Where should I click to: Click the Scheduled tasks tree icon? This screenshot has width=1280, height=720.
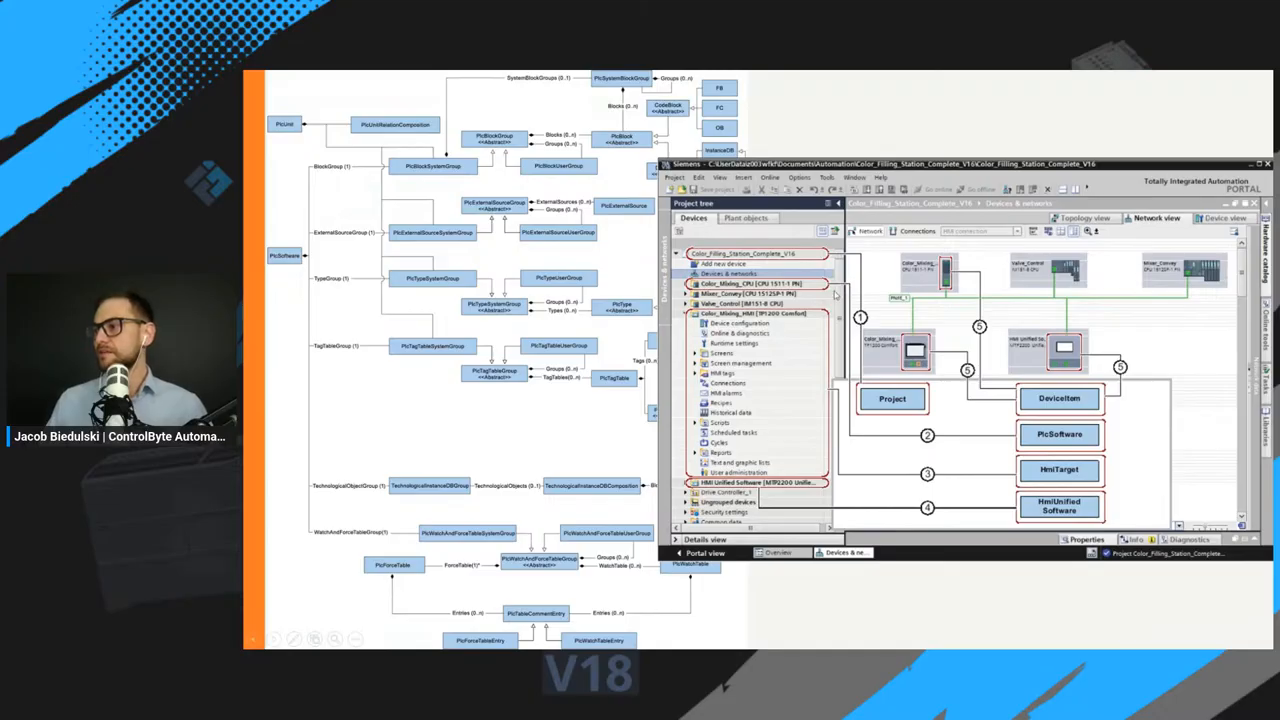click(704, 433)
